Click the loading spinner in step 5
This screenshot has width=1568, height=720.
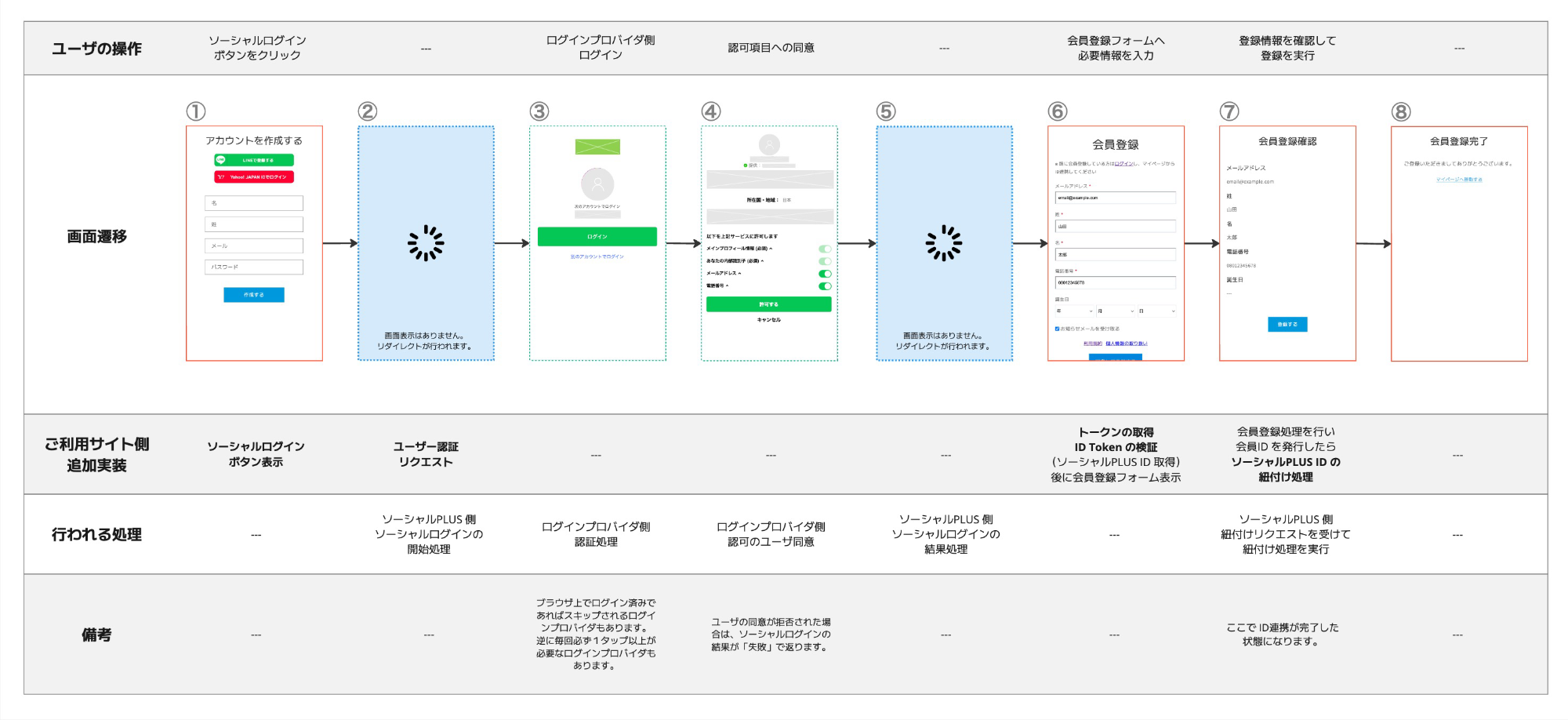(944, 243)
